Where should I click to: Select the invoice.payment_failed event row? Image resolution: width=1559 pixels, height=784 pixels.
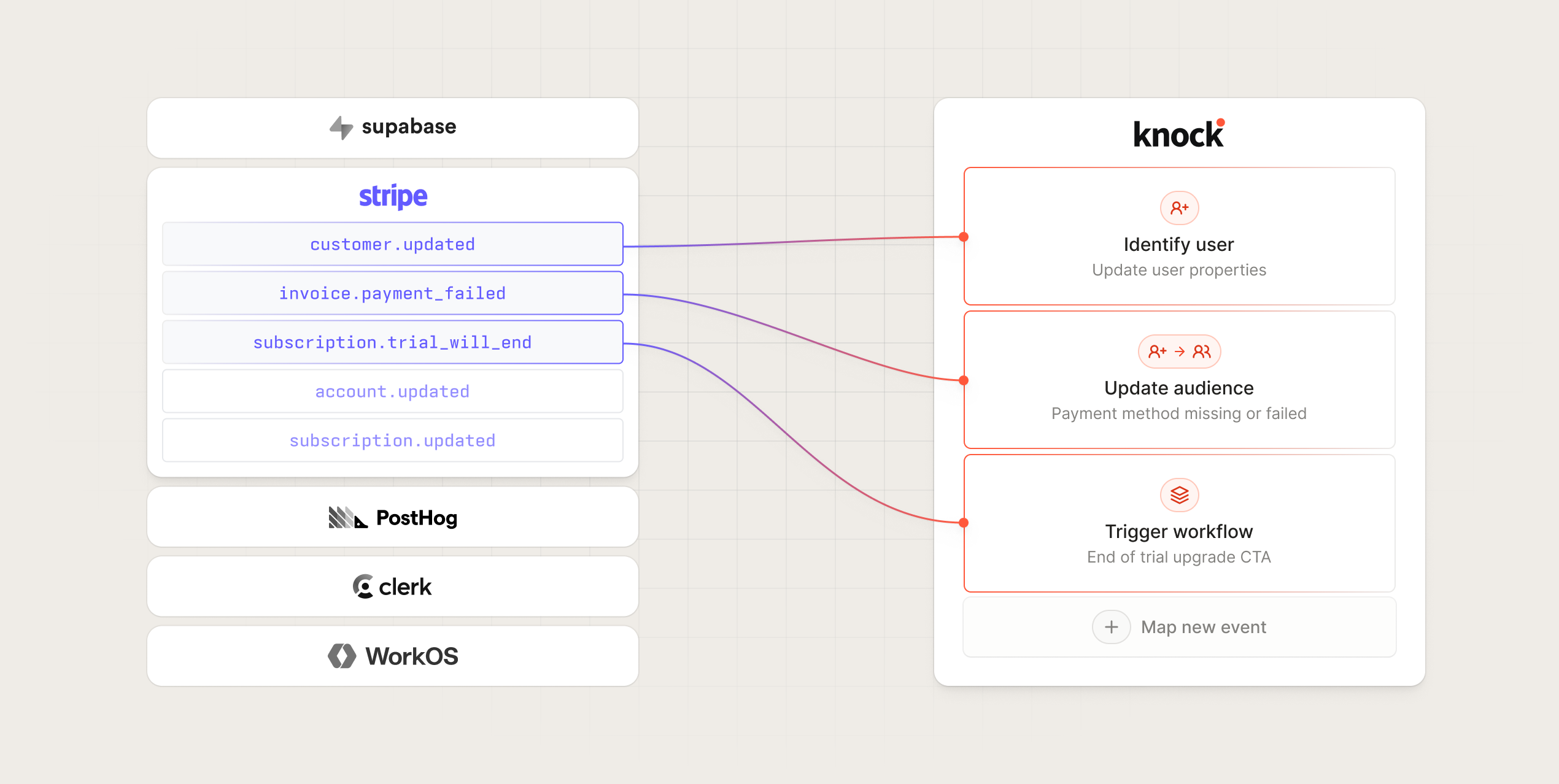point(393,293)
